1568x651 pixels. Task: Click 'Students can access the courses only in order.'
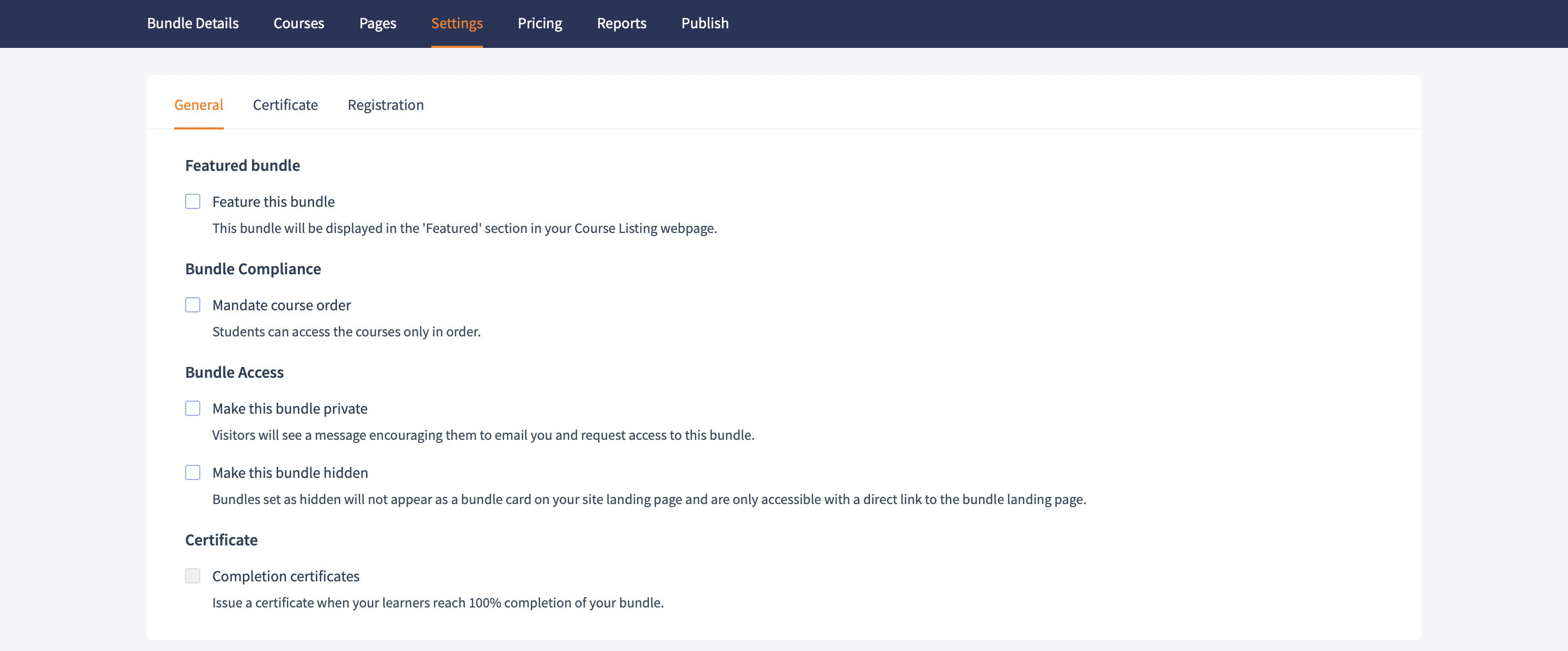[x=346, y=331]
